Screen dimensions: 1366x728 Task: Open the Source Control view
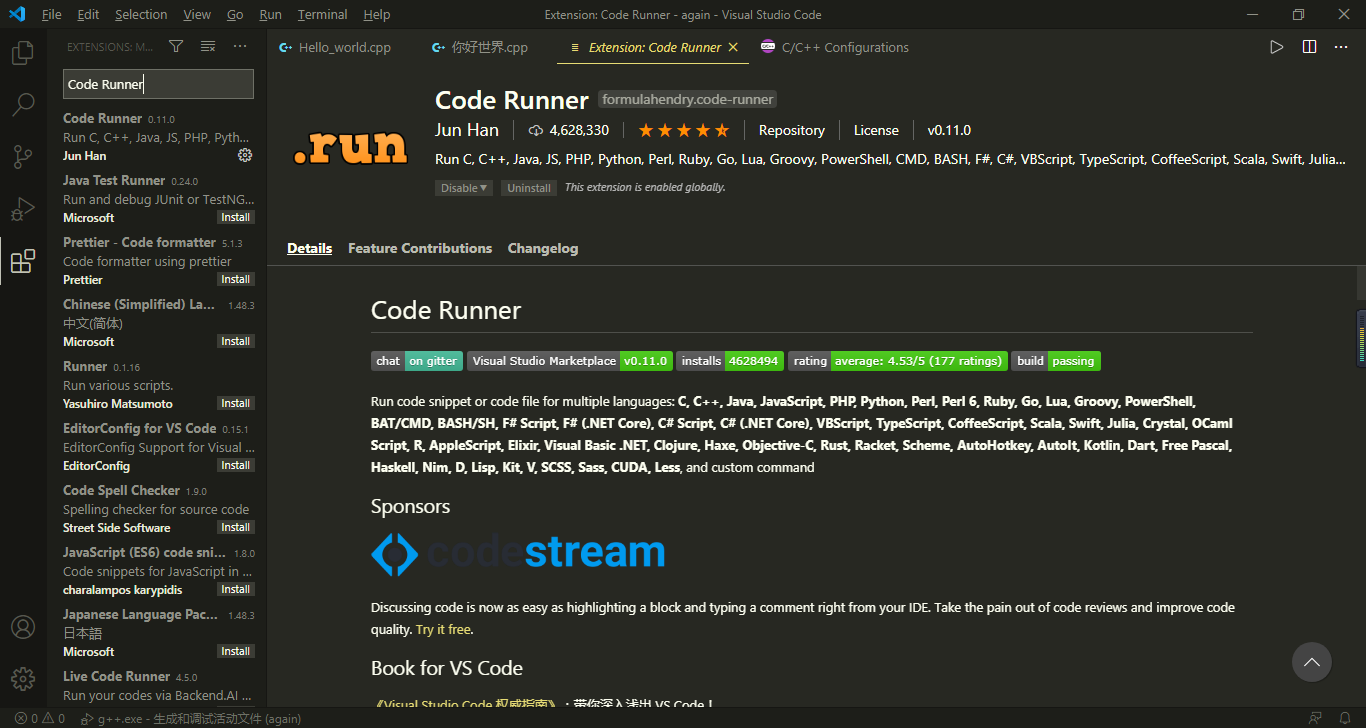click(23, 157)
